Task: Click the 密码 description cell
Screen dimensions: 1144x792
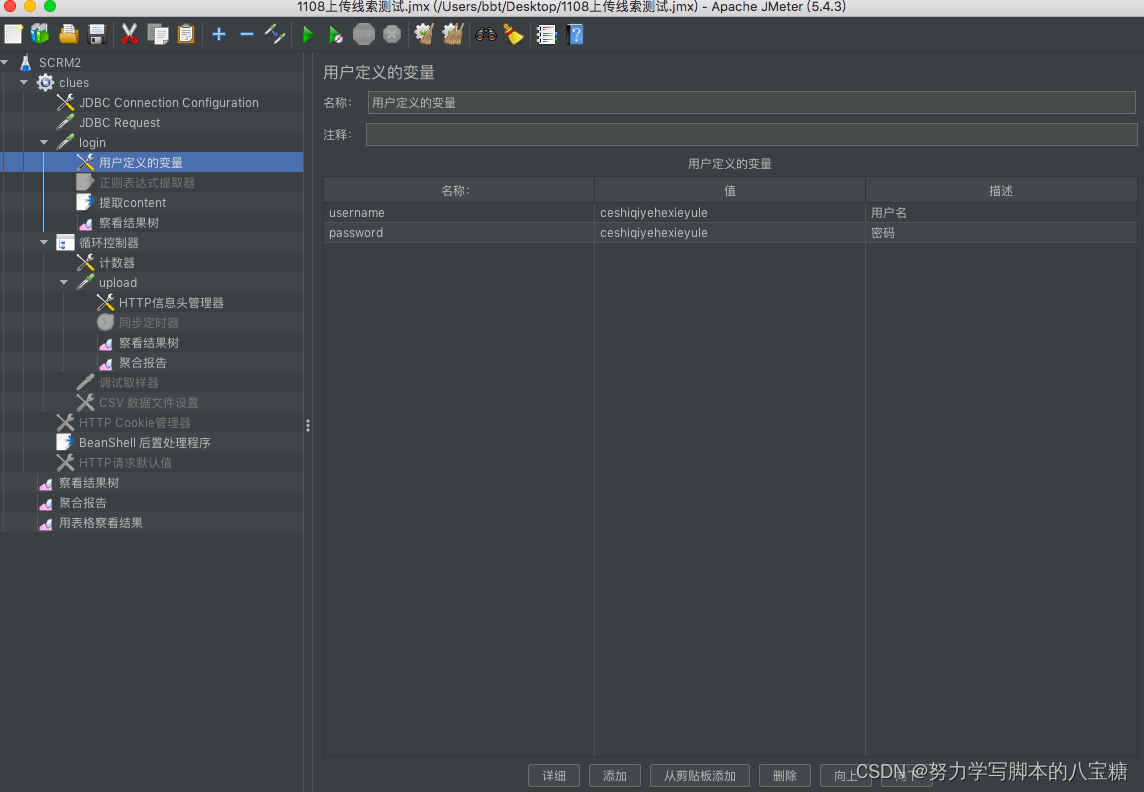Action: tap(1001, 233)
